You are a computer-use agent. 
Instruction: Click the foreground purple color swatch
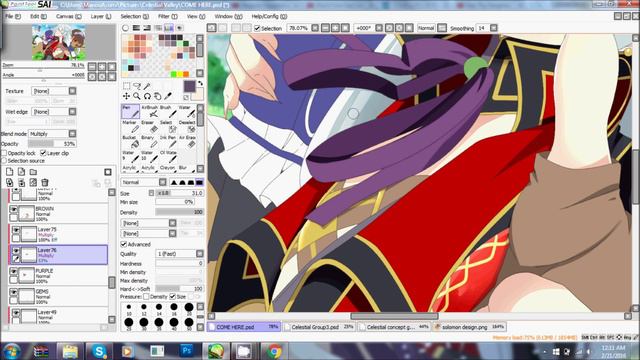pos(189,86)
